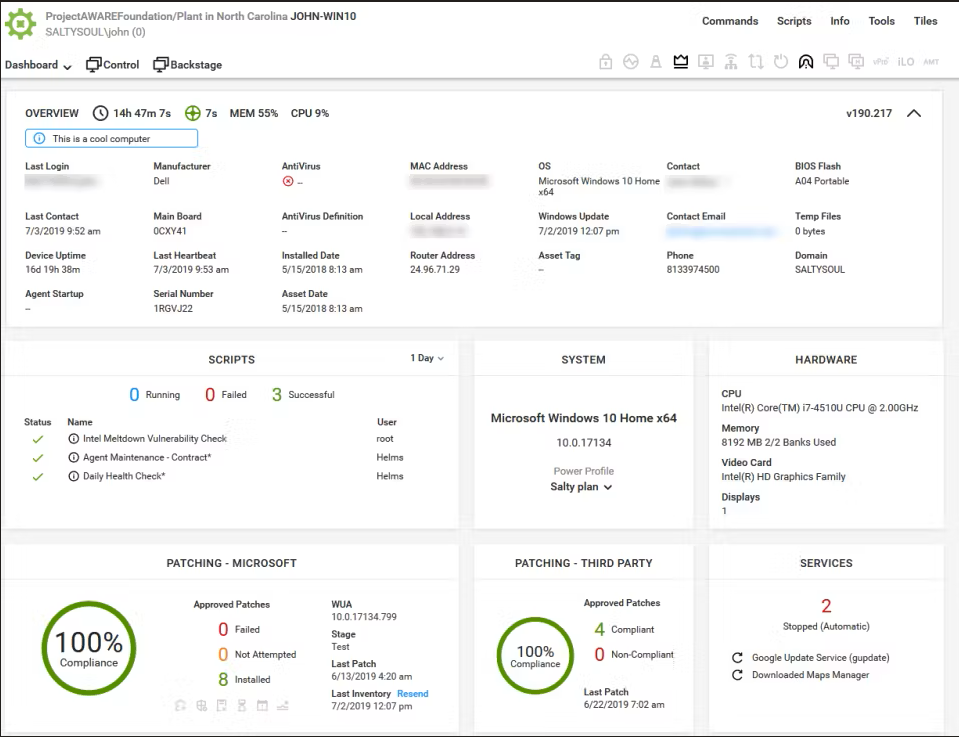Image resolution: width=959 pixels, height=737 pixels.
Task: Click the hourglass icon under Microsoft patching
Action: click(x=242, y=706)
